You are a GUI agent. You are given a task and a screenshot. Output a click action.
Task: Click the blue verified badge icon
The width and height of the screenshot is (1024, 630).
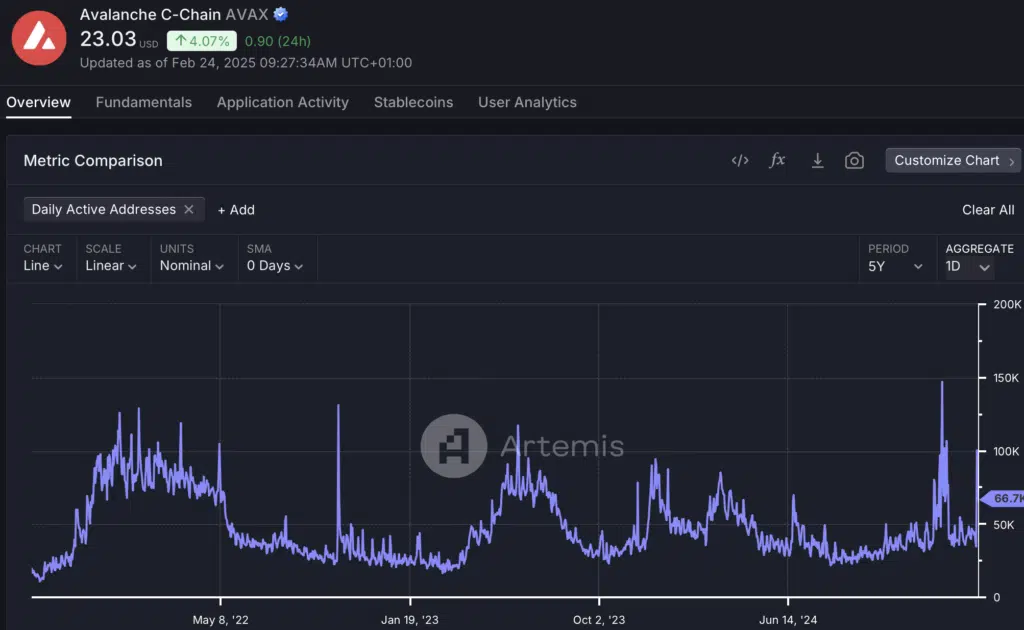(x=281, y=14)
